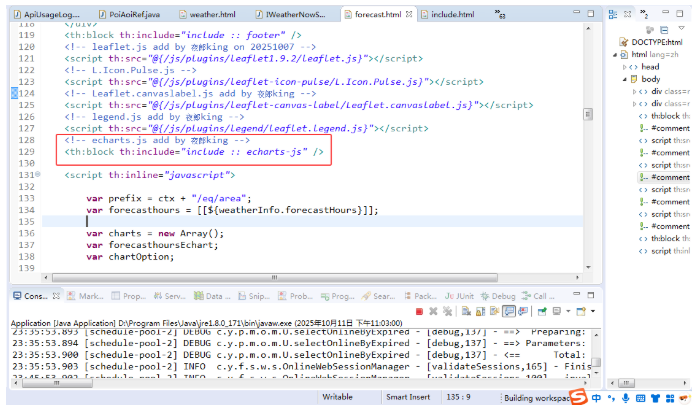This screenshot has width=698, height=419.
Task: Terminate the running application with the red stop icon
Action: [x=419, y=311]
